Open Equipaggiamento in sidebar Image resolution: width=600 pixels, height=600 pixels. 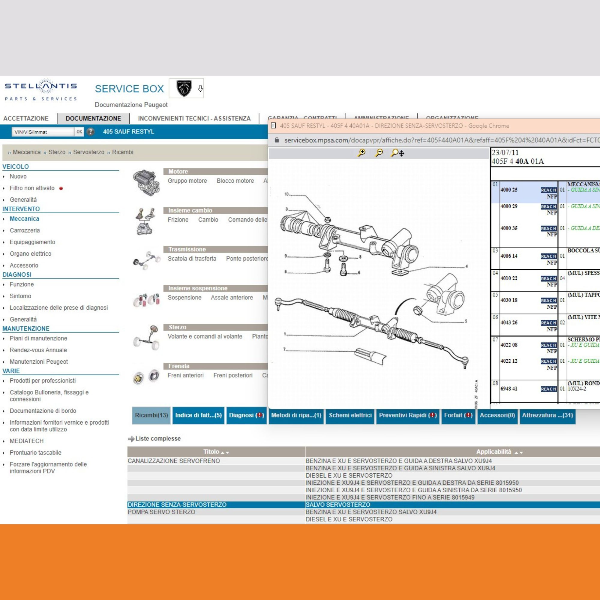(x=32, y=242)
